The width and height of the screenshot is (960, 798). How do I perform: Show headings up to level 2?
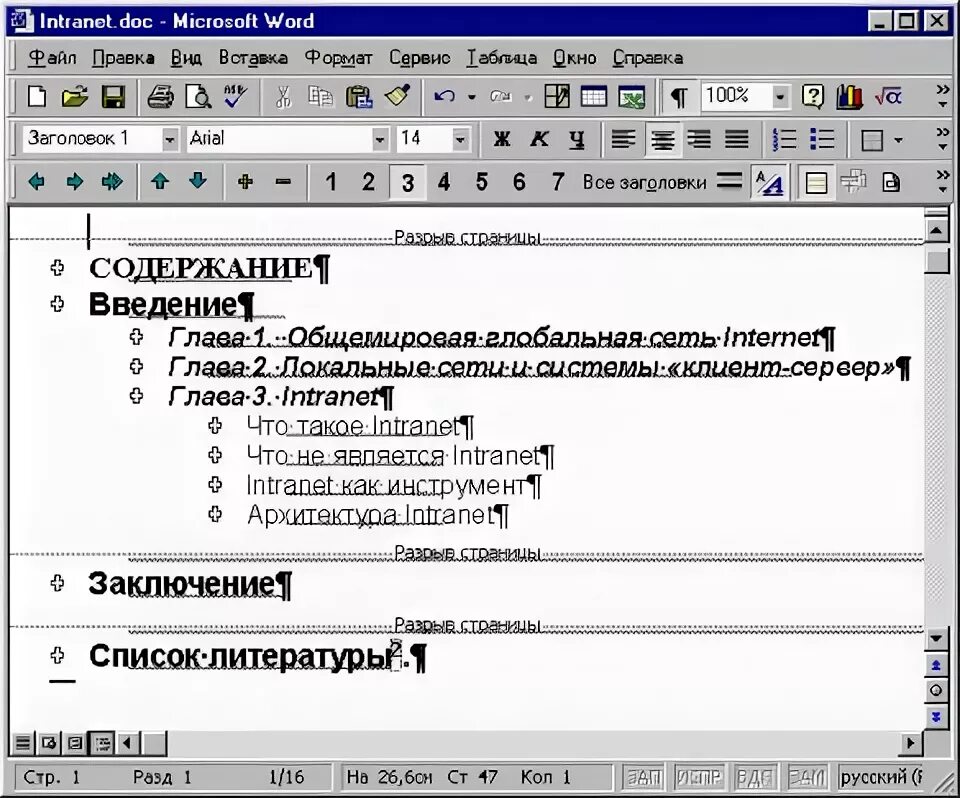(368, 182)
